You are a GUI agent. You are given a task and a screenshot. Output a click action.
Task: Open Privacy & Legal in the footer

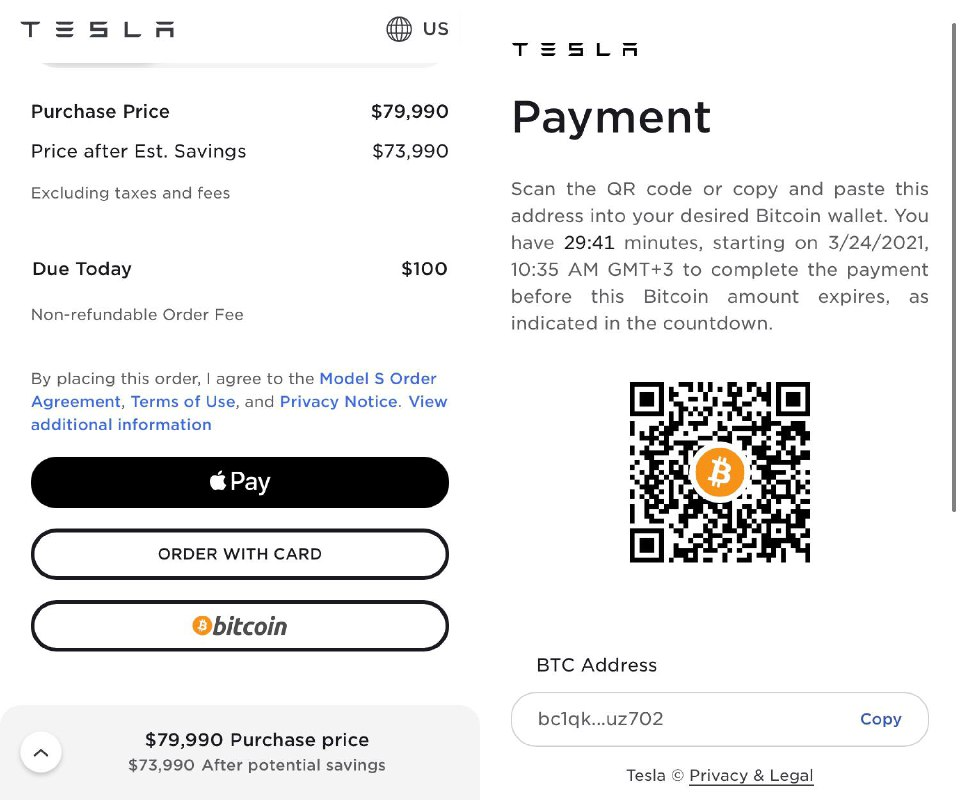(751, 775)
